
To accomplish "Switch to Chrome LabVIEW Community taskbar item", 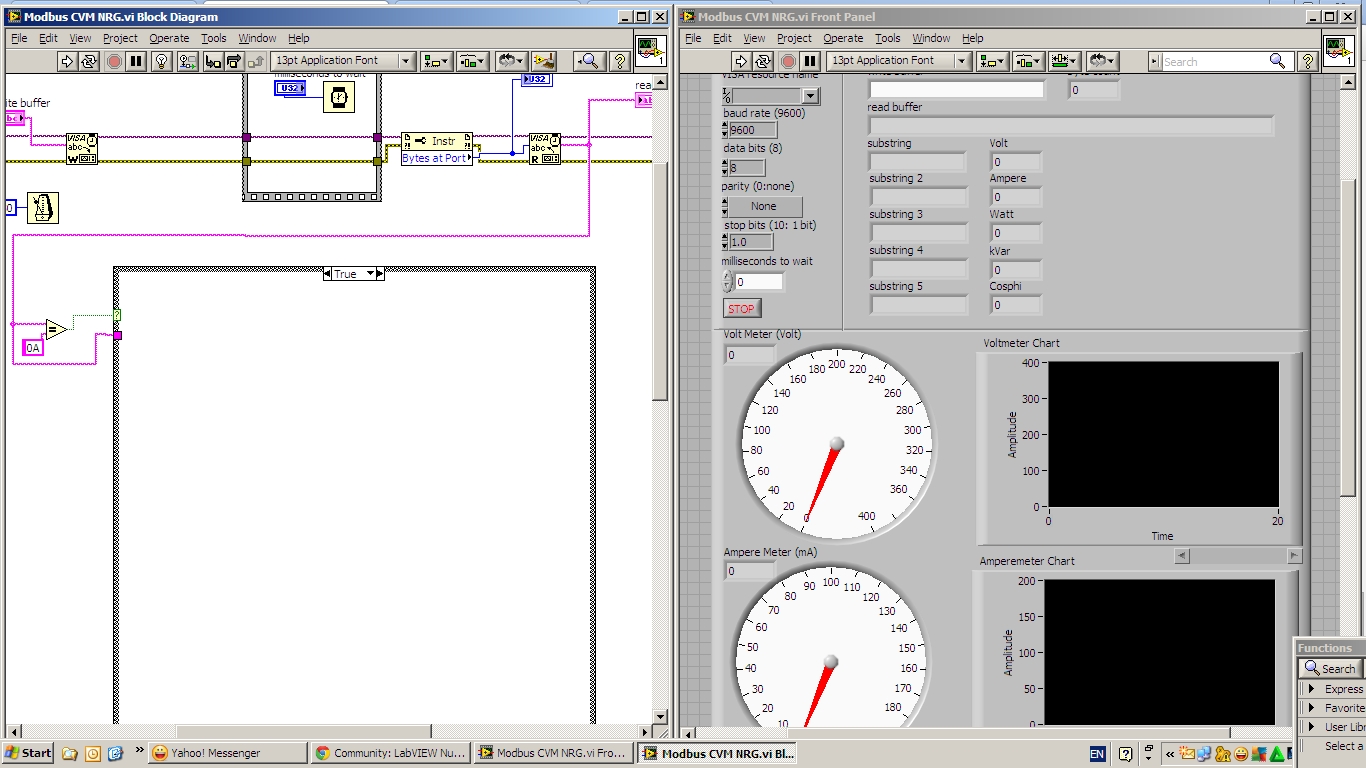I will coord(389,753).
